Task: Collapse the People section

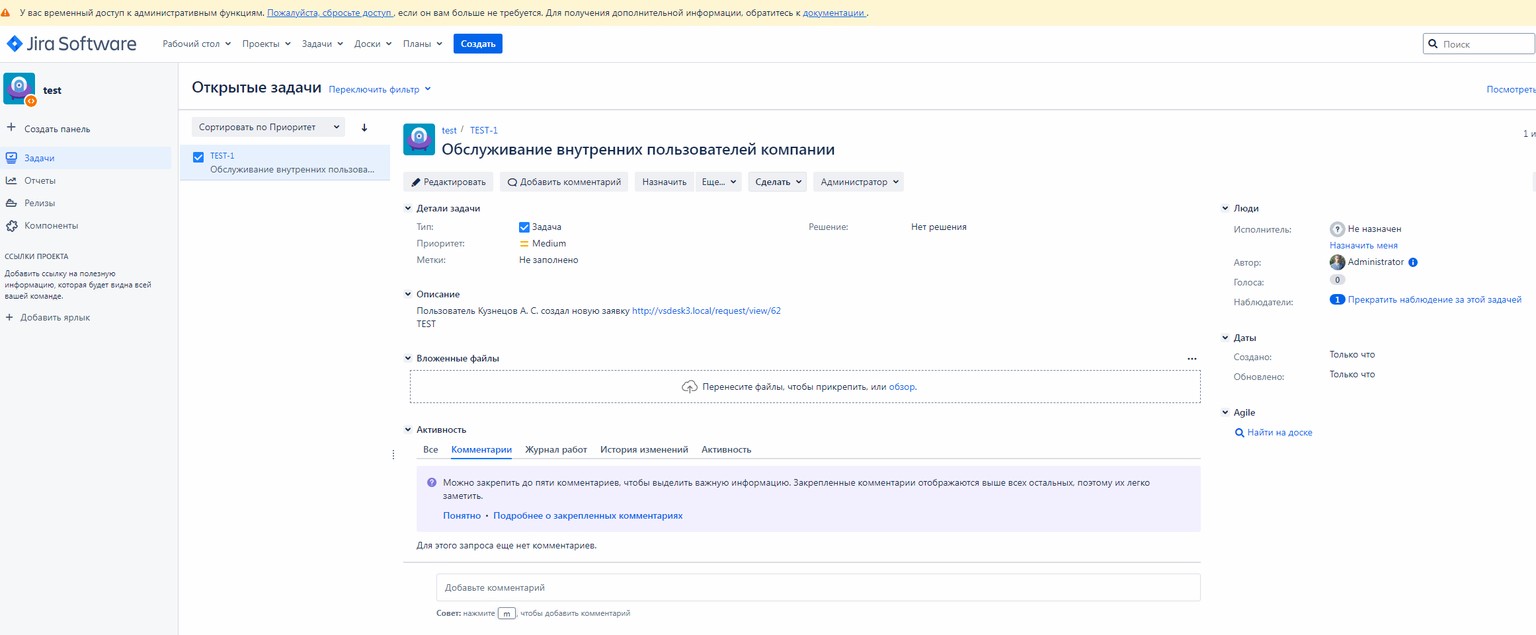Action: [x=1225, y=209]
